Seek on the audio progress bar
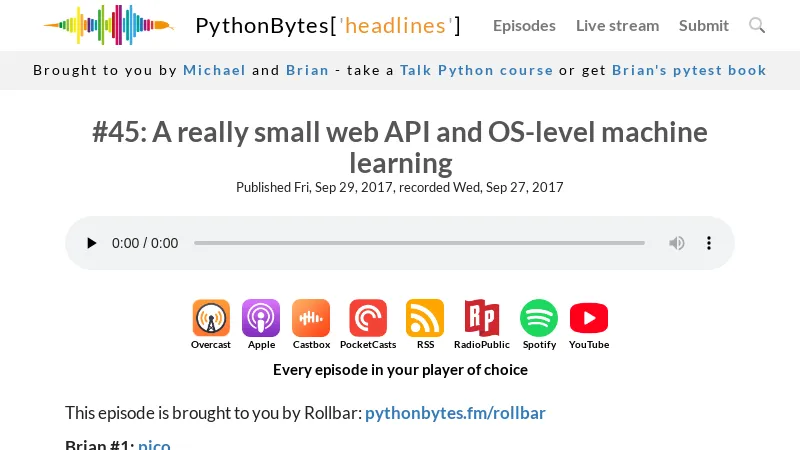Screen dimensions: 800x450 click(419, 243)
